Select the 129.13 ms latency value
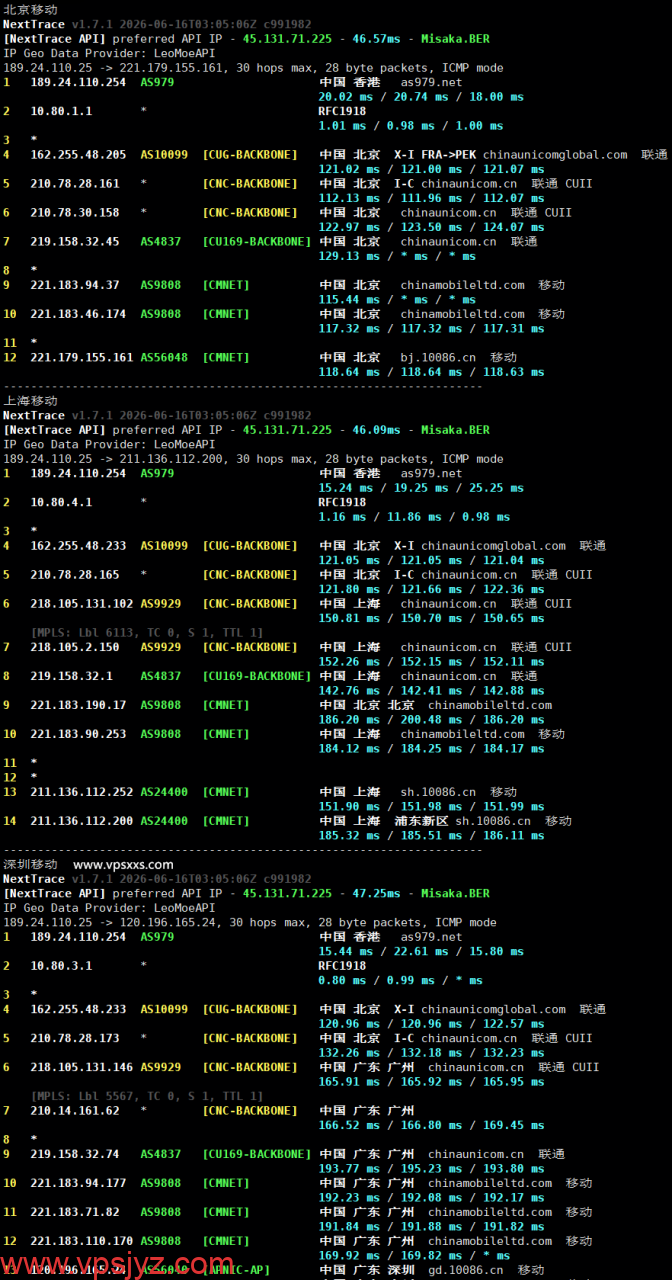 pos(349,256)
